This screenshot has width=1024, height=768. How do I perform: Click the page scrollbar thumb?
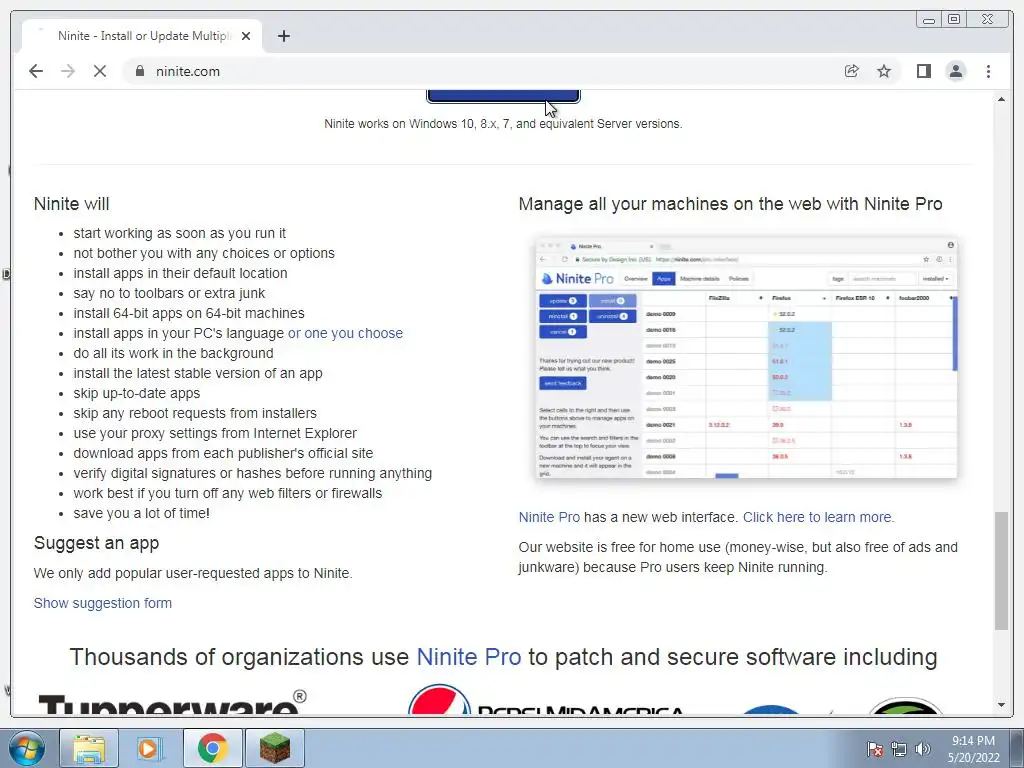[x=1001, y=571]
